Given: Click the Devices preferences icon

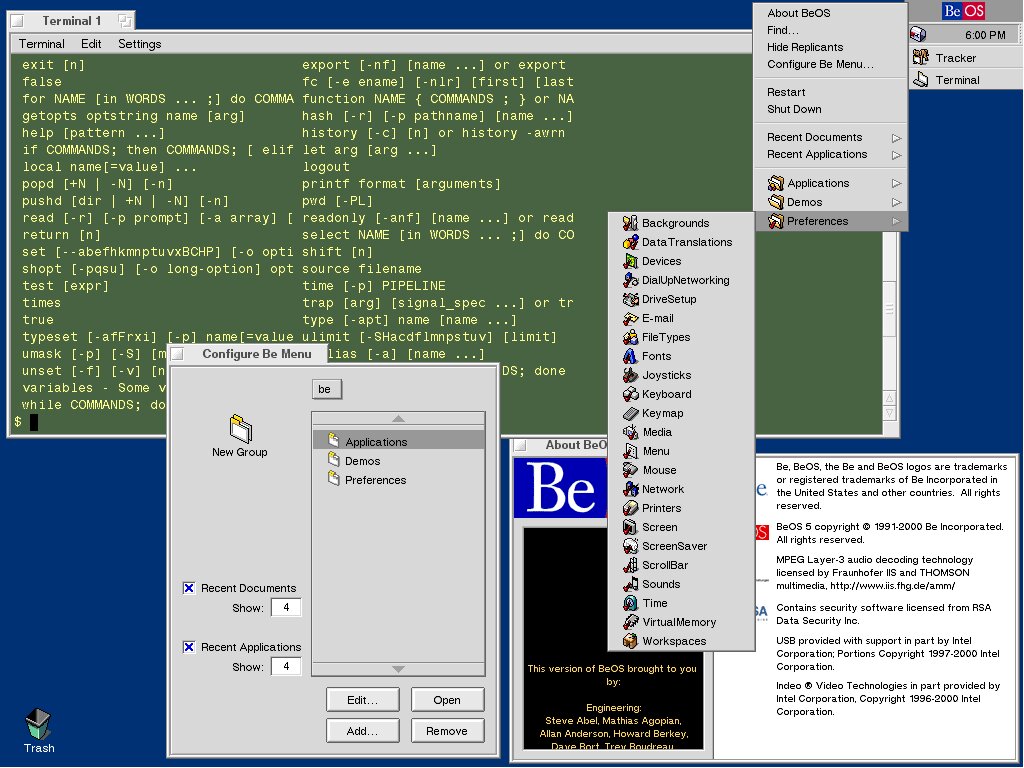Looking at the screenshot, I should (630, 261).
